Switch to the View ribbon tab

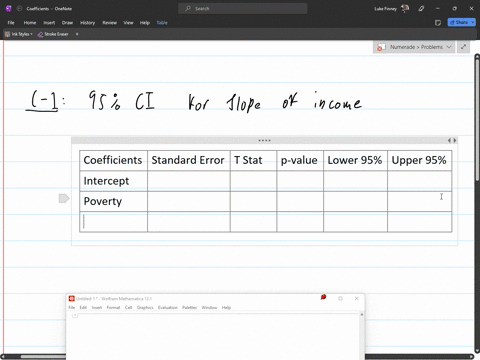[x=128, y=23]
